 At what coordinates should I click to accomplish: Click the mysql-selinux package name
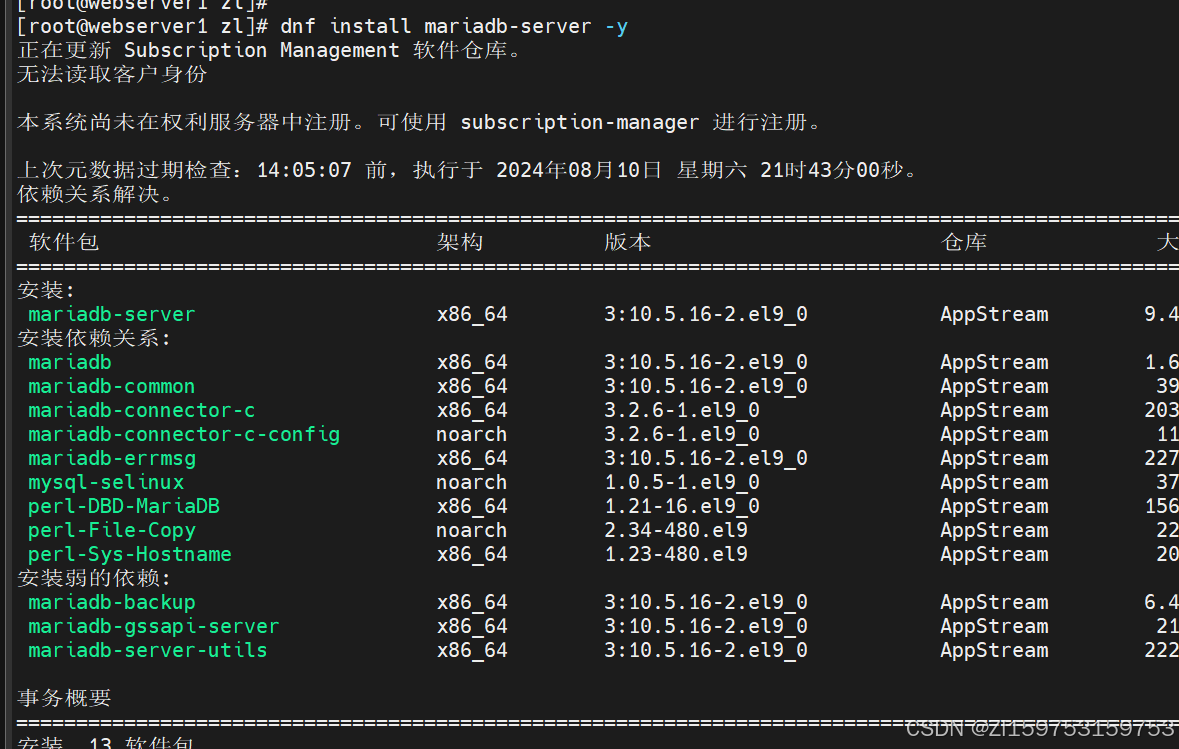pos(106,483)
